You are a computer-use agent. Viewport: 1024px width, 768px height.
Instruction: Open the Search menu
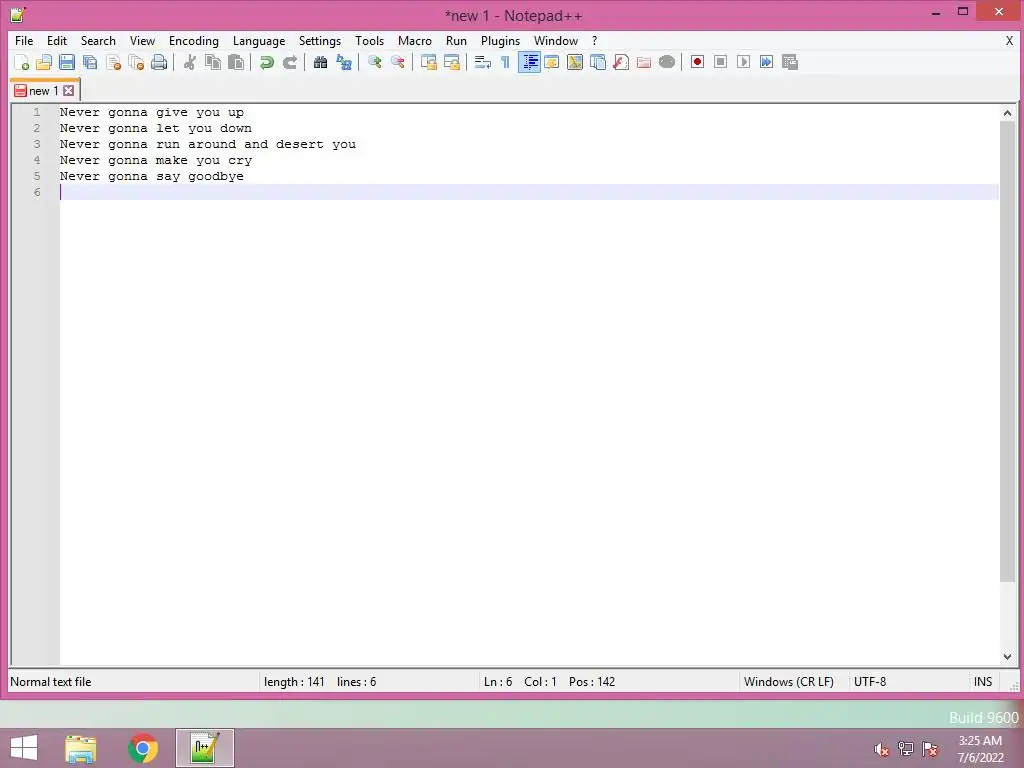[x=98, y=40]
